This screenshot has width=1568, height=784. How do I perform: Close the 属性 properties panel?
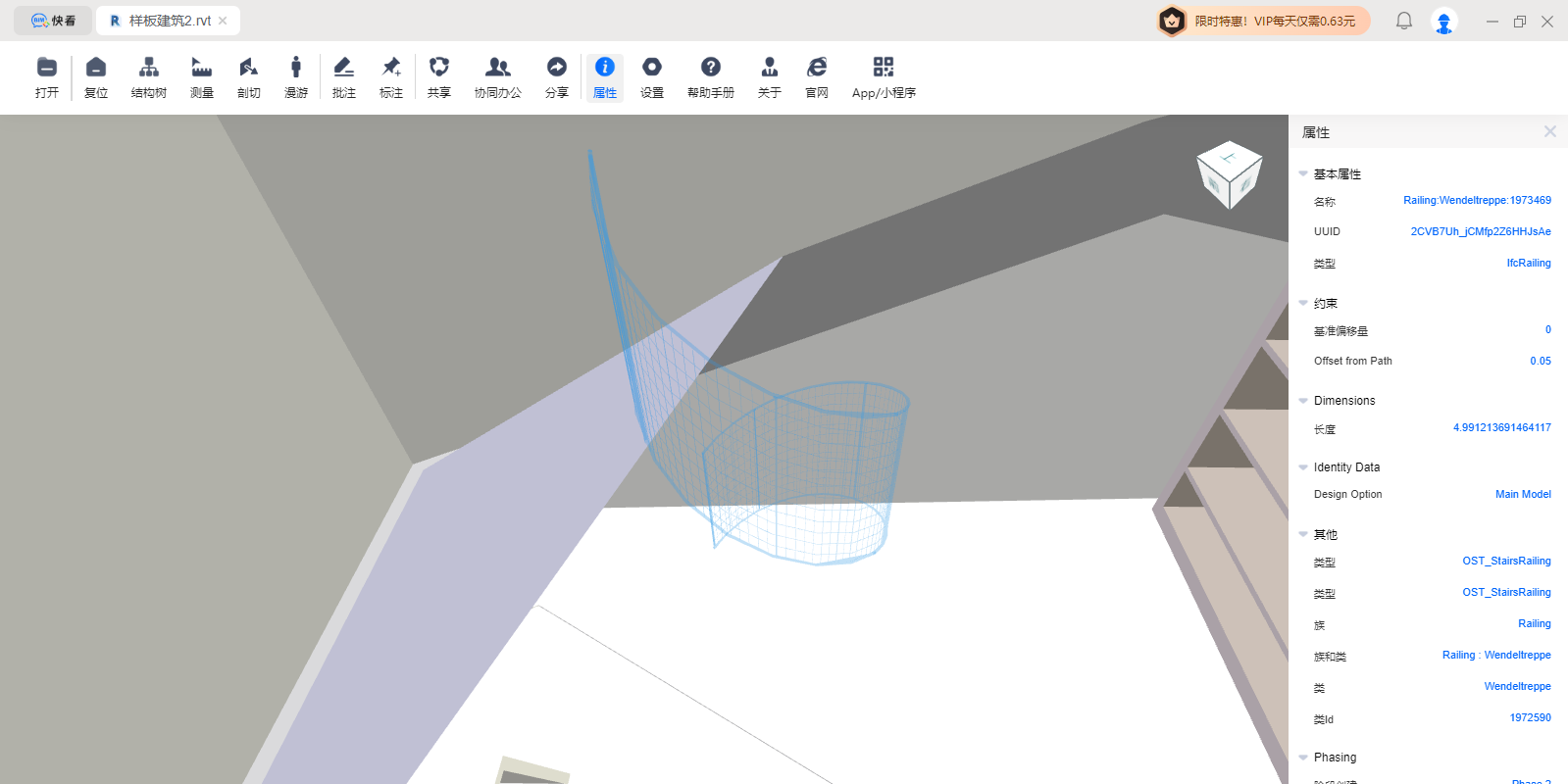pyautogui.click(x=1549, y=131)
